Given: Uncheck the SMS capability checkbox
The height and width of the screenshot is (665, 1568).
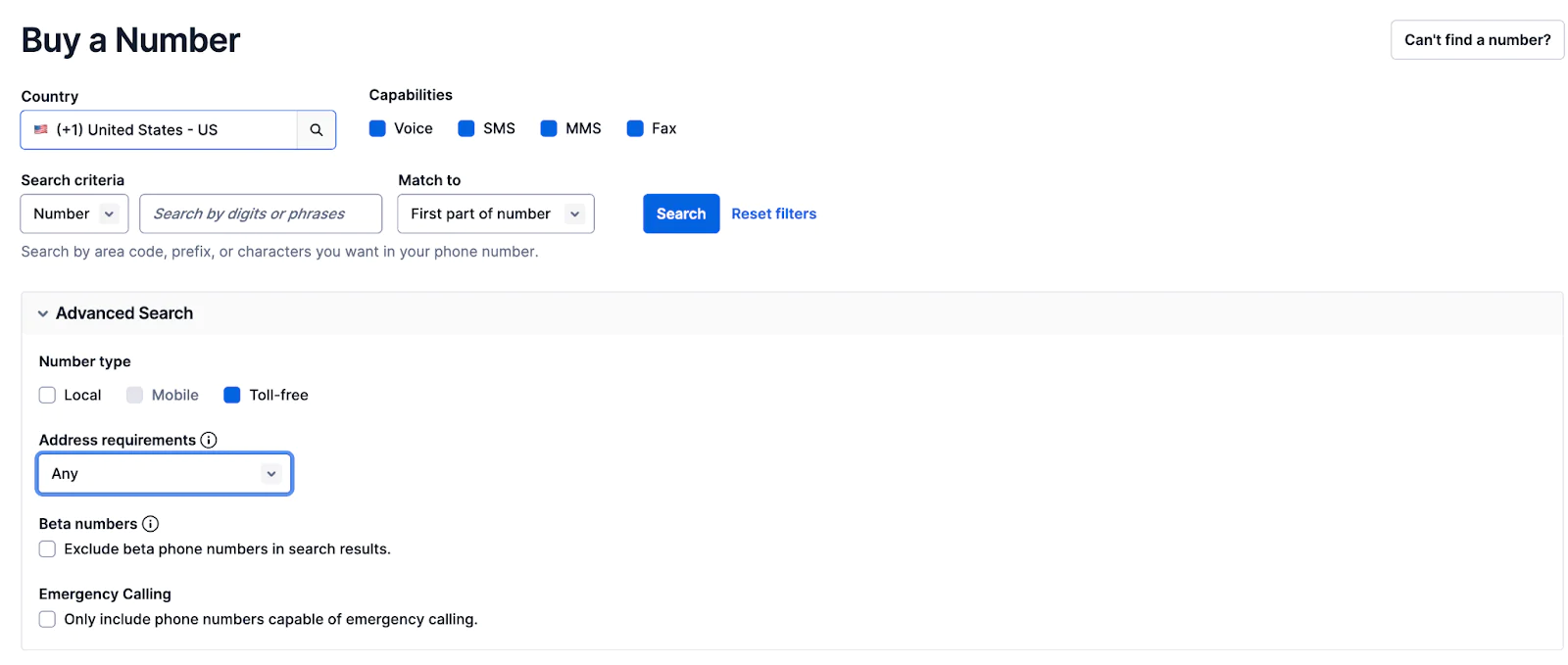Looking at the screenshot, I should pyautogui.click(x=466, y=128).
